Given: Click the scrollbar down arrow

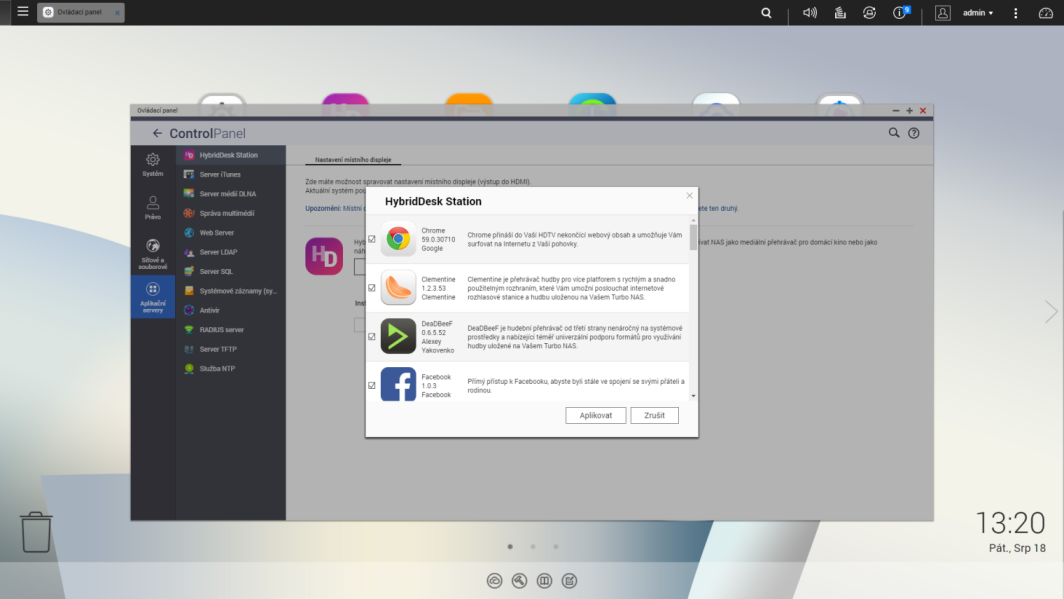Looking at the screenshot, I should point(693,396).
